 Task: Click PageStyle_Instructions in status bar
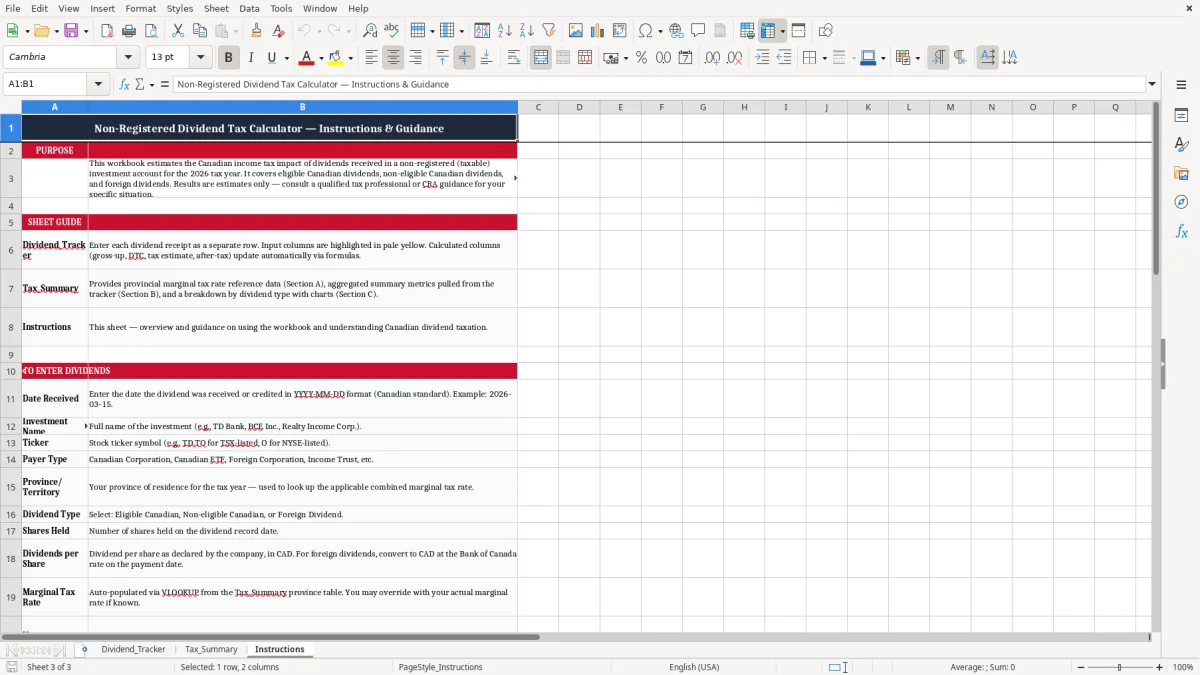click(440, 667)
